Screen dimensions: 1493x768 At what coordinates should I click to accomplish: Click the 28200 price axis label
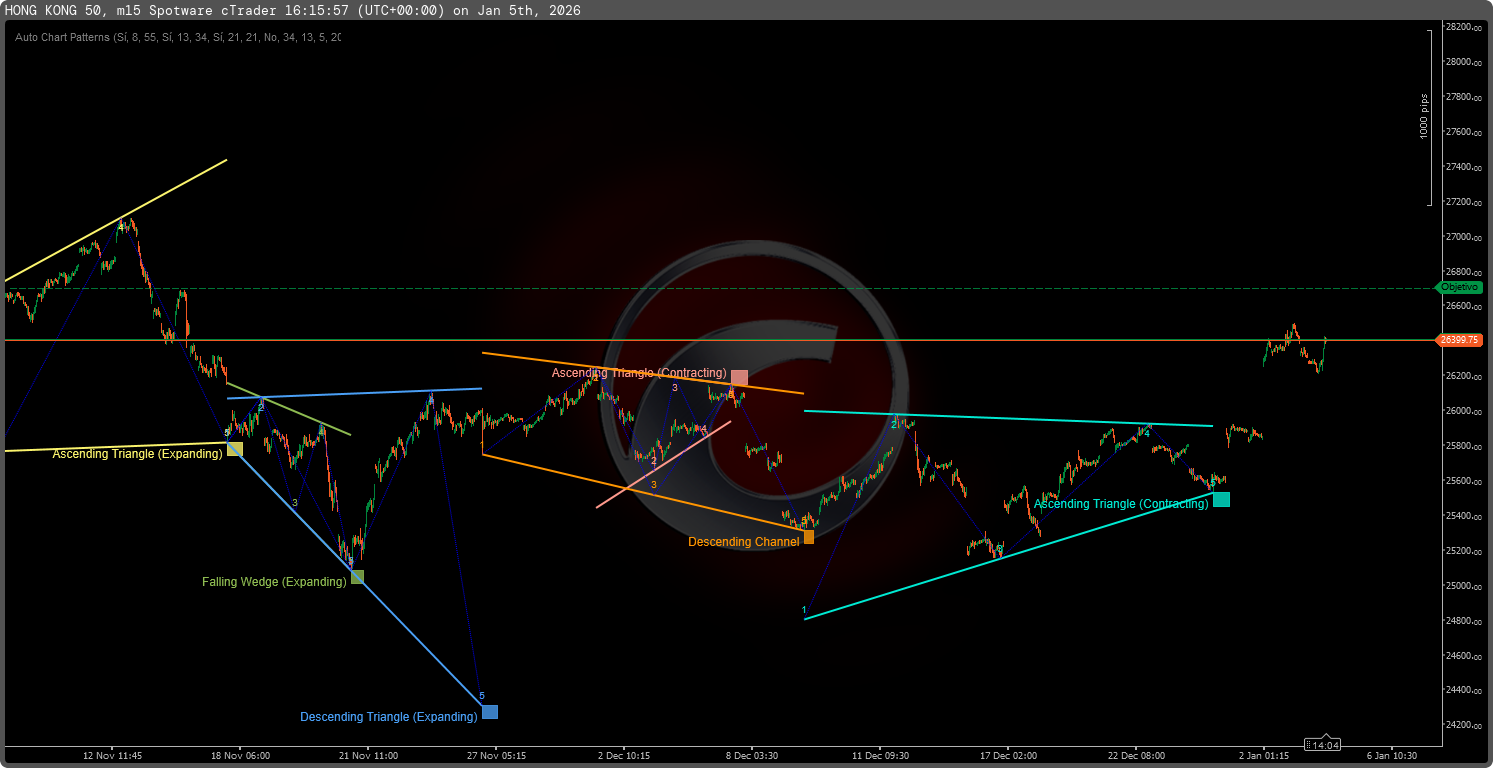click(1463, 27)
